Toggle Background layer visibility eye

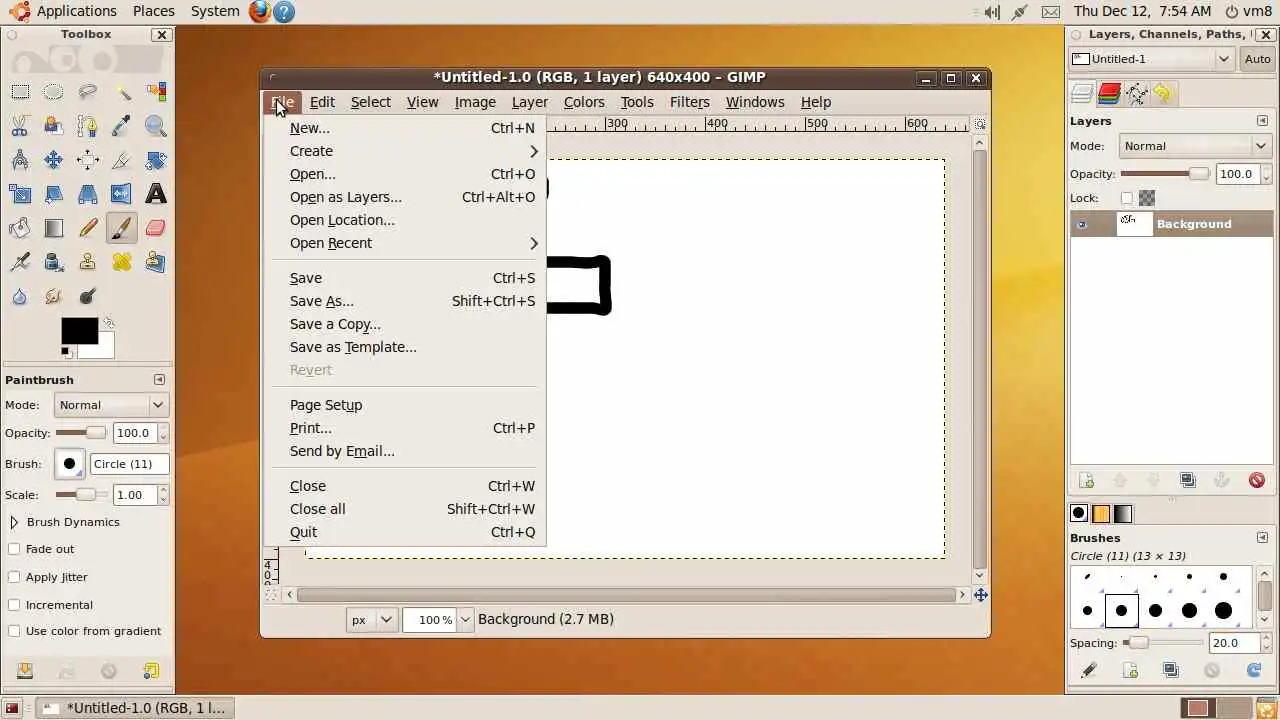1081,224
